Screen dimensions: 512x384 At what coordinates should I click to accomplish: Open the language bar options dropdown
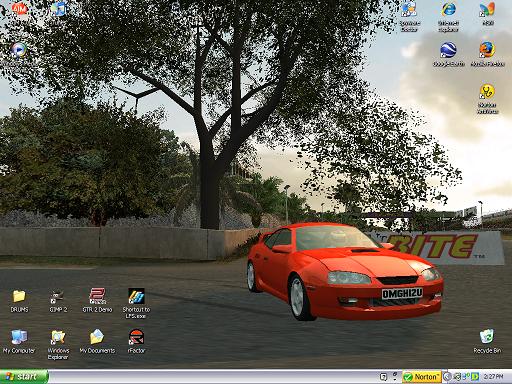pos(395,377)
